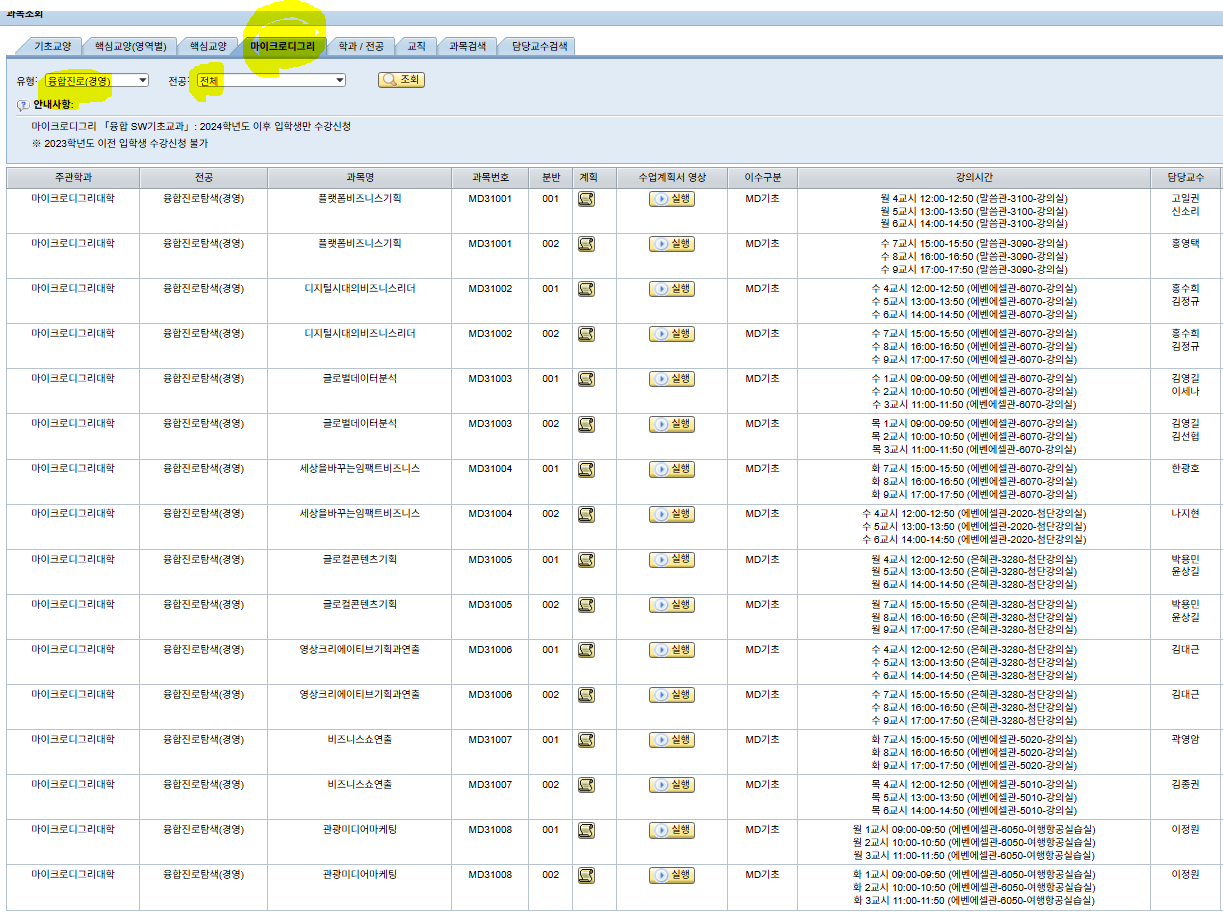The image size is (1223, 912).
Task: Open plan icon for 글로컬콘텐츠기획 section 001
Action: click(587, 560)
